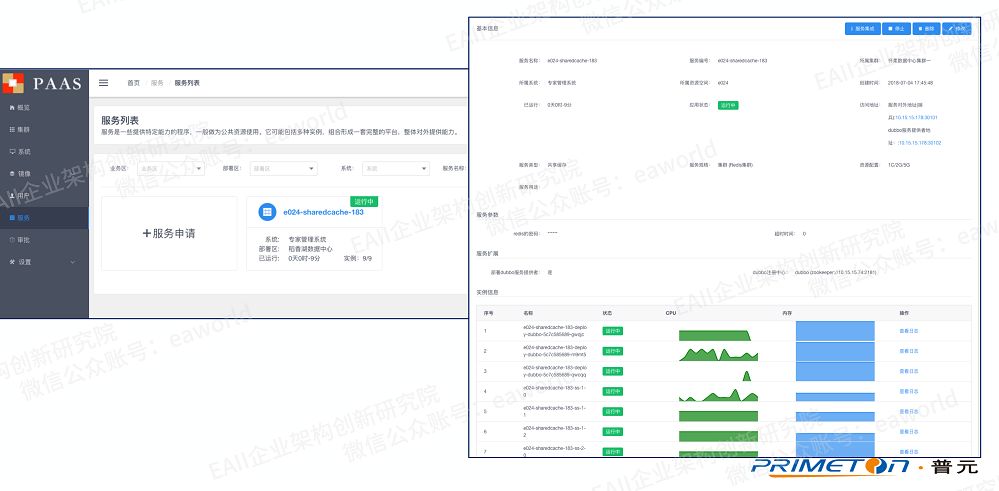Open the 系统 filter dropdown

[x=396, y=169]
